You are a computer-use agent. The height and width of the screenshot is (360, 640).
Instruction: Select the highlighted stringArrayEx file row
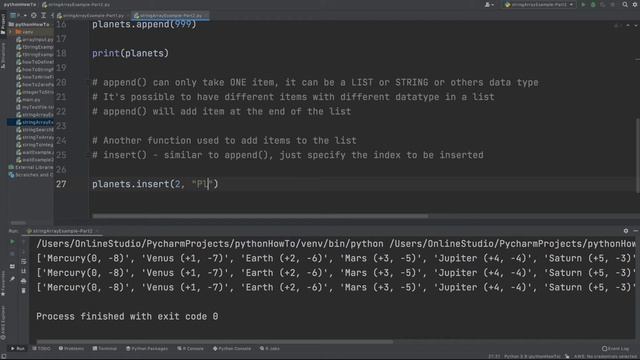30,122
